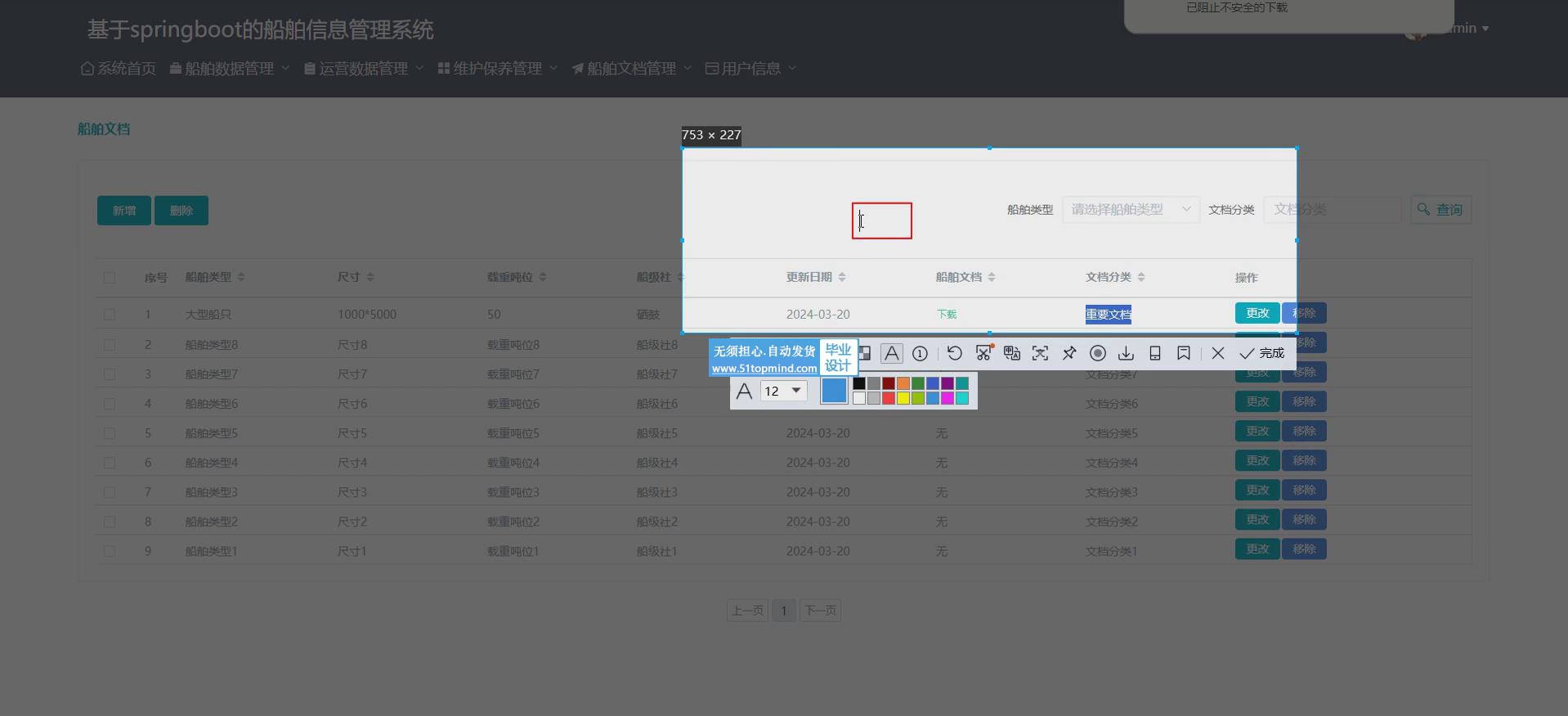Pick the yellow color swatch
1568x716 pixels.
click(903, 398)
